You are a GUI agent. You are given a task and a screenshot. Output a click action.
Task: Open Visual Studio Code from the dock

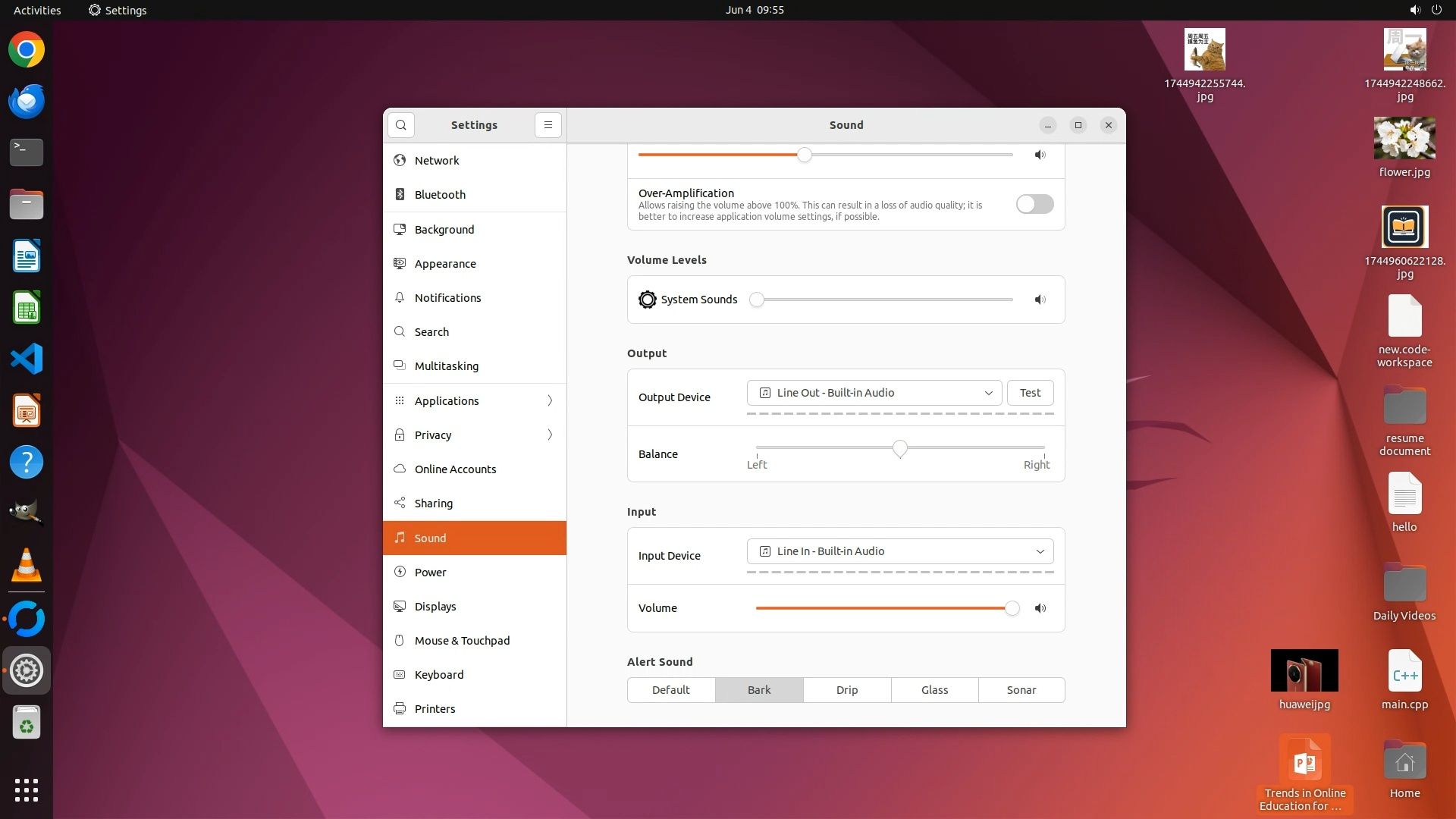[x=27, y=359]
